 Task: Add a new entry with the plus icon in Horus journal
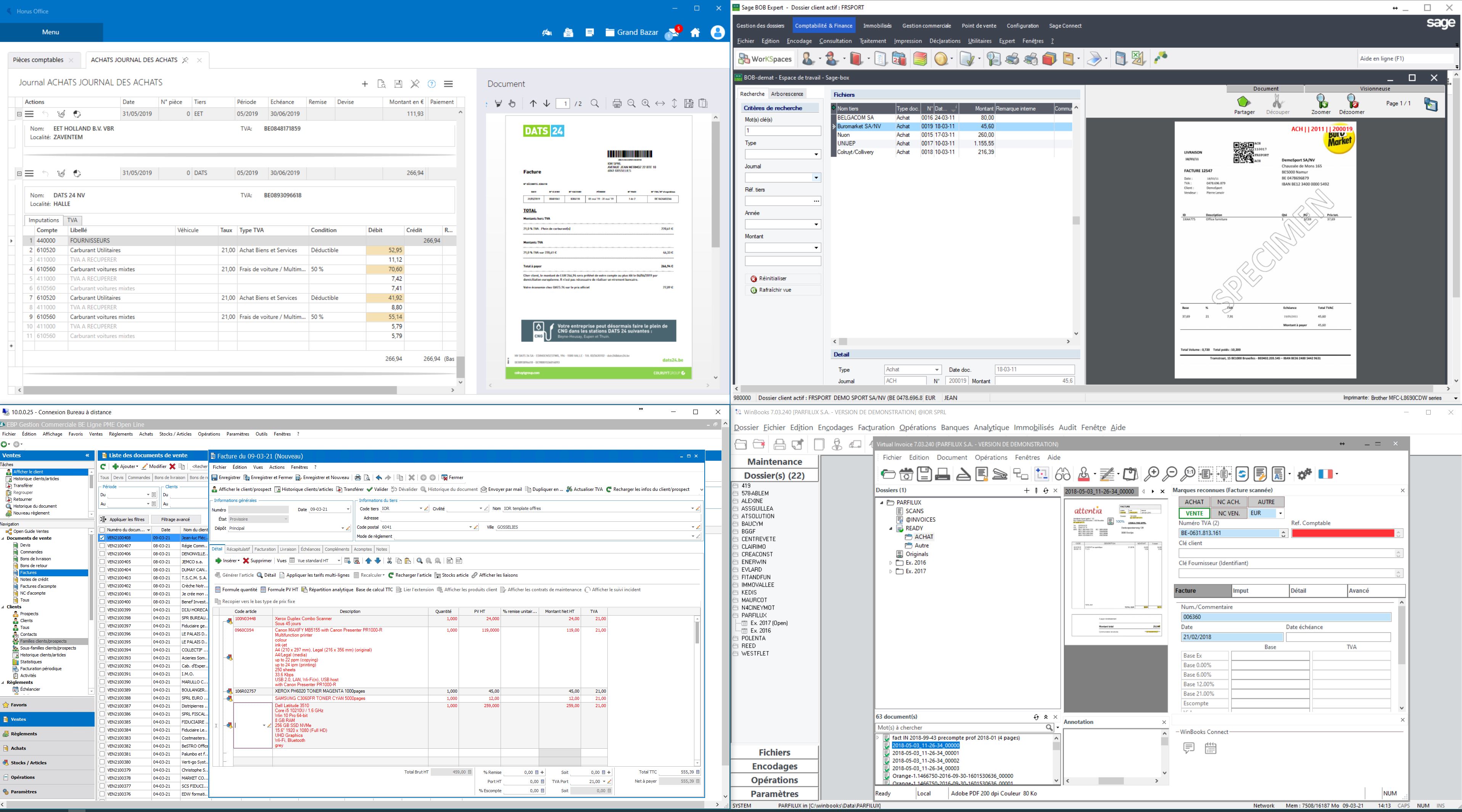(365, 84)
